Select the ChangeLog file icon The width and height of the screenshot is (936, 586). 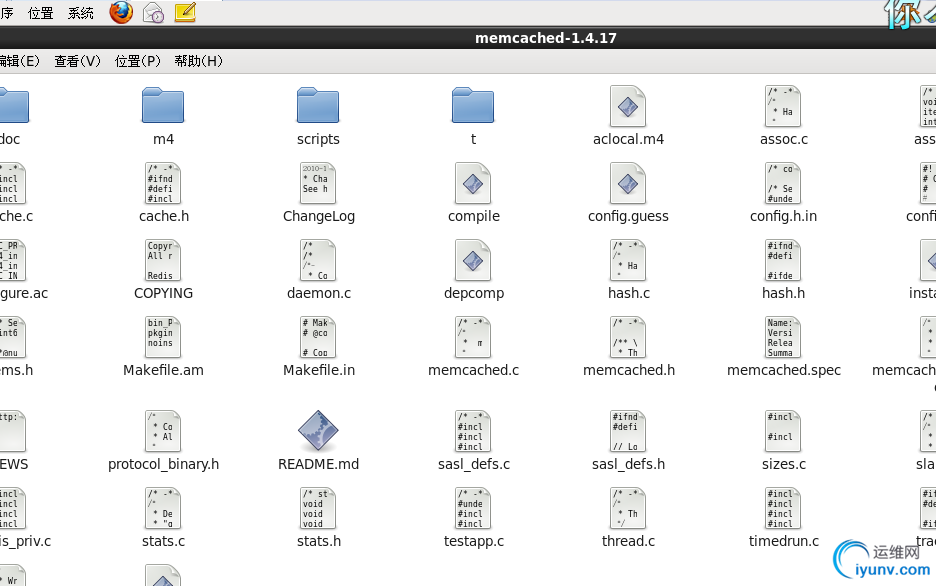[318, 183]
